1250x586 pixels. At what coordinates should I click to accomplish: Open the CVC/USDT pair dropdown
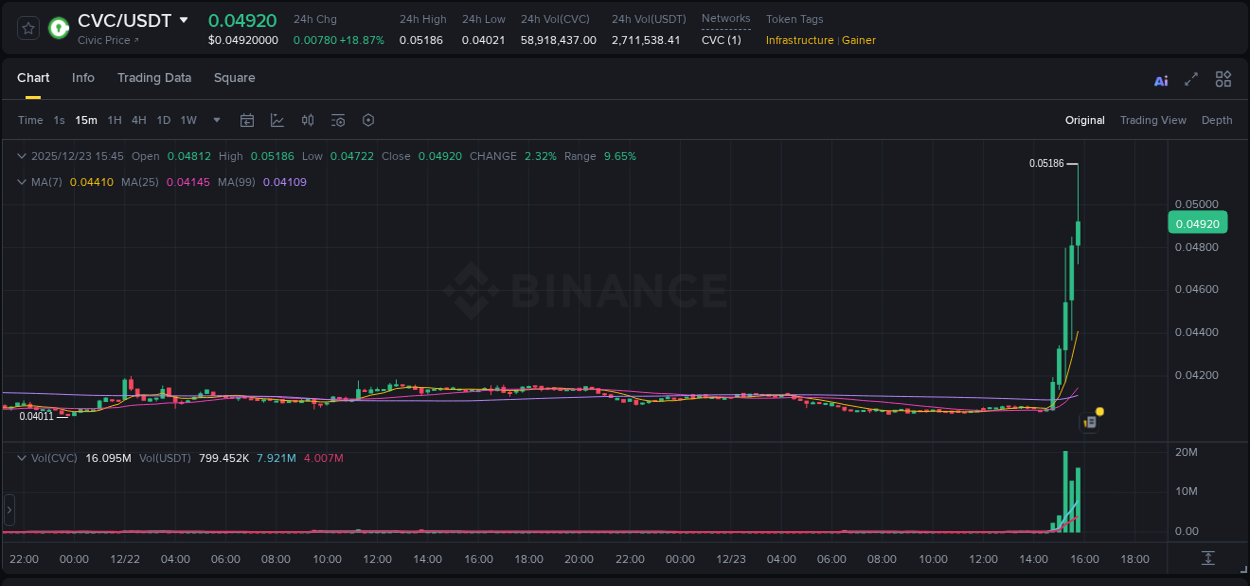point(183,19)
